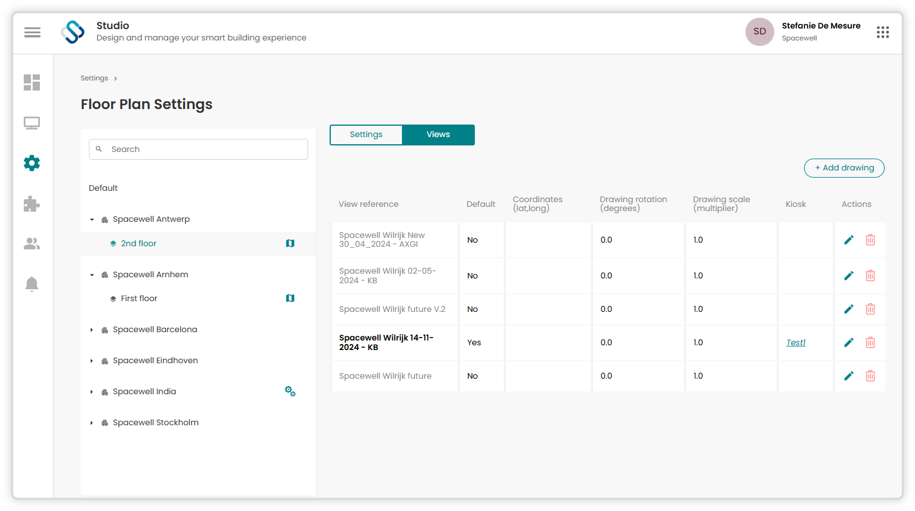915x511 pixels.
Task: Click the Studio logo icon
Action: point(72,32)
